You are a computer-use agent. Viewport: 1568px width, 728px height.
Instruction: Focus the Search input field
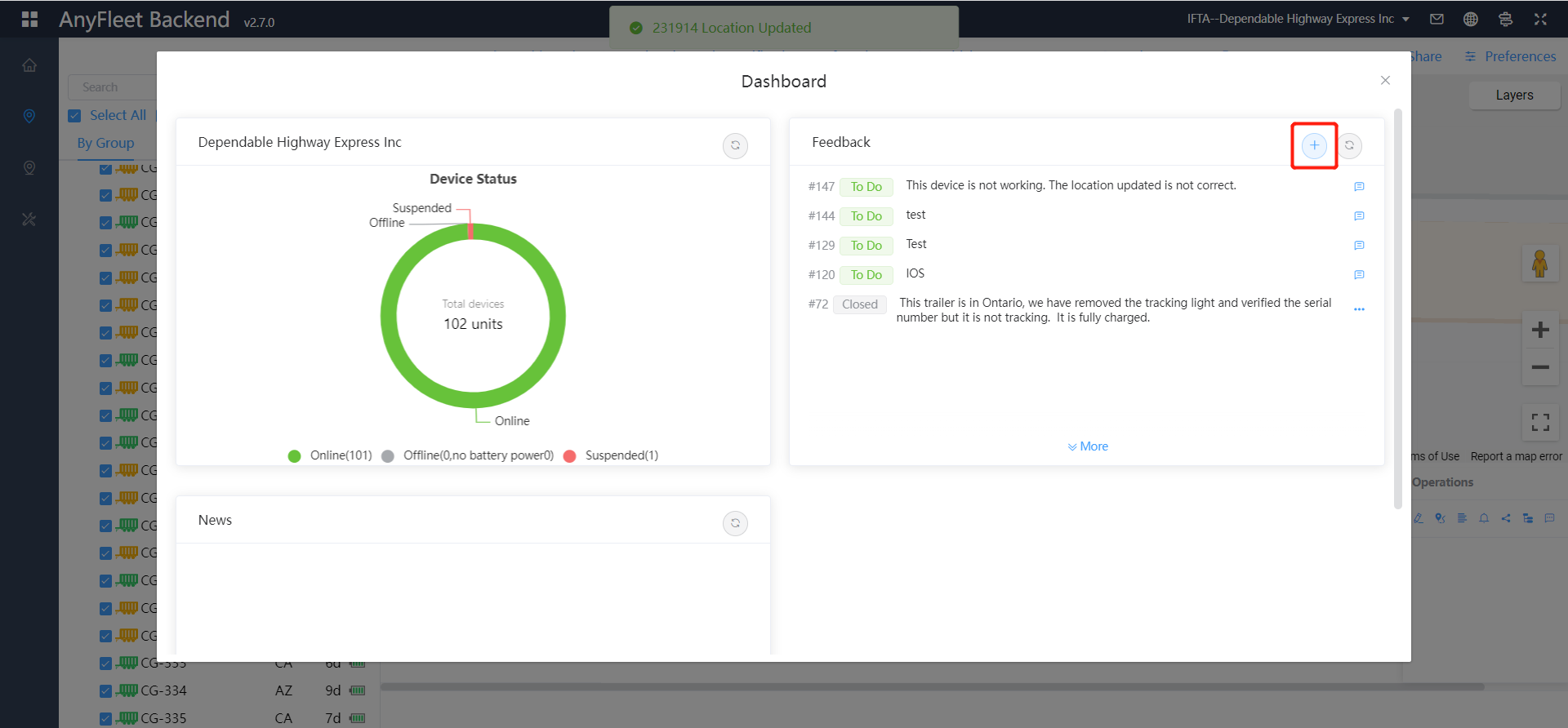tap(112, 87)
